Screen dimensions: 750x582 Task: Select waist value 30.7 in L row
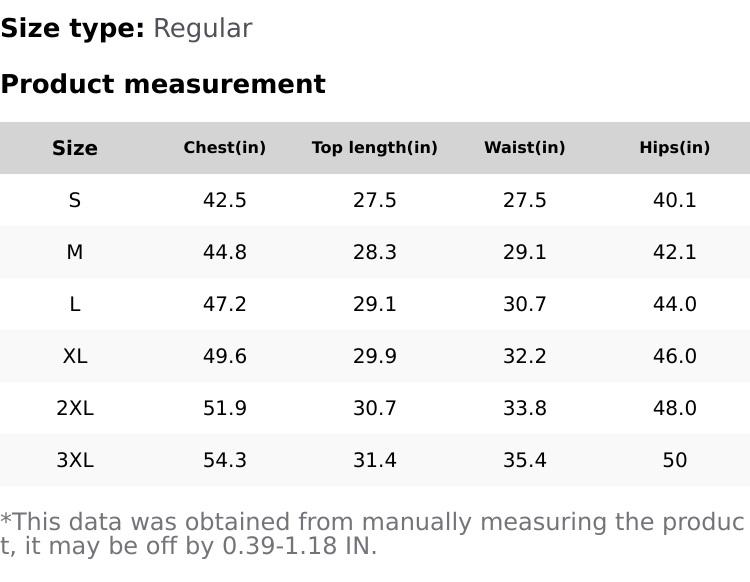pos(525,304)
